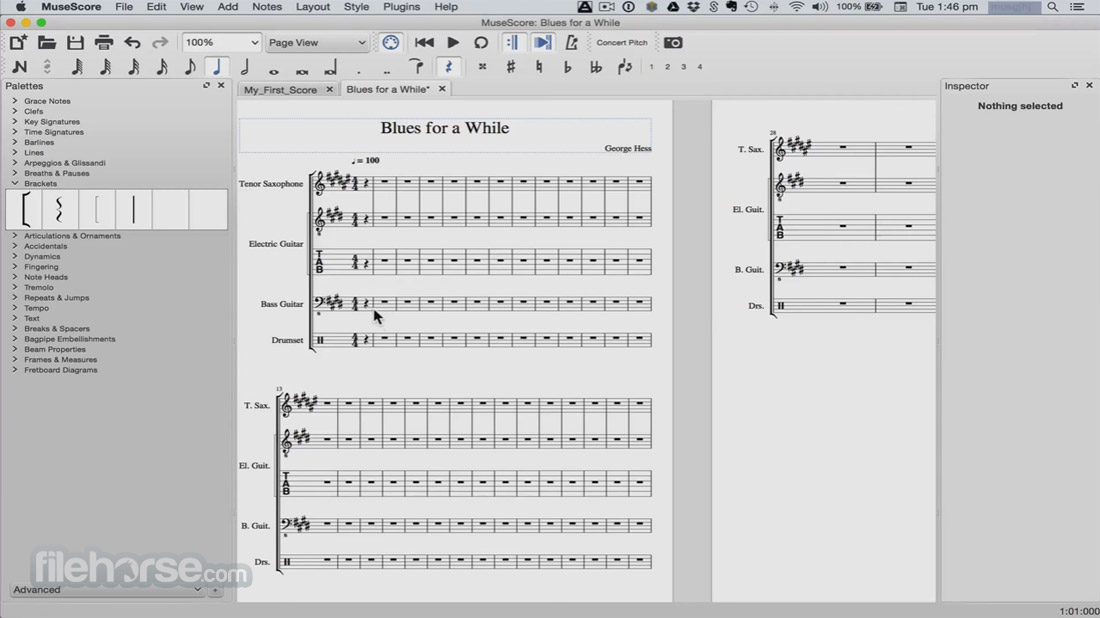Apply double flat accidental

pyautogui.click(x=596, y=67)
